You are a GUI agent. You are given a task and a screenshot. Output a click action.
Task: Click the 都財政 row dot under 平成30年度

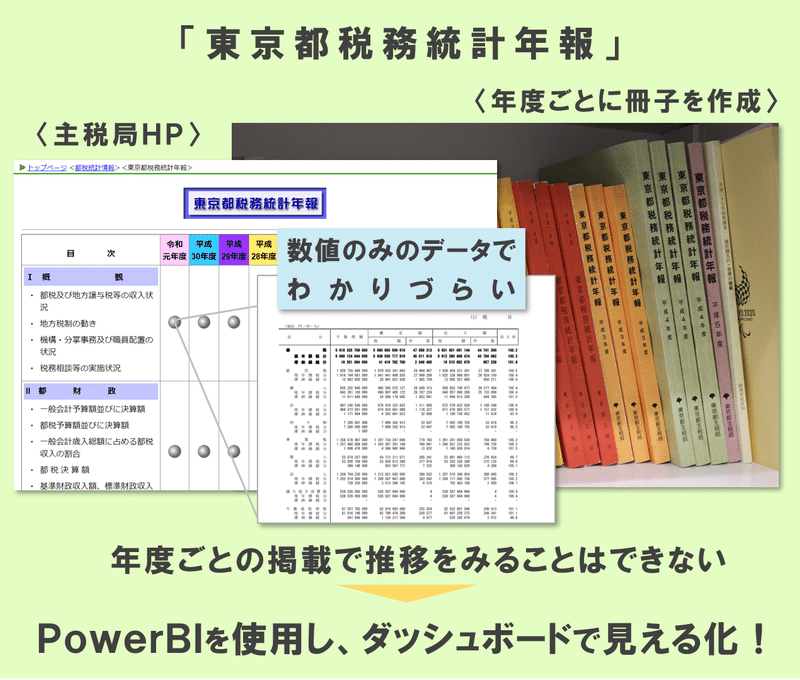pyautogui.click(x=204, y=451)
